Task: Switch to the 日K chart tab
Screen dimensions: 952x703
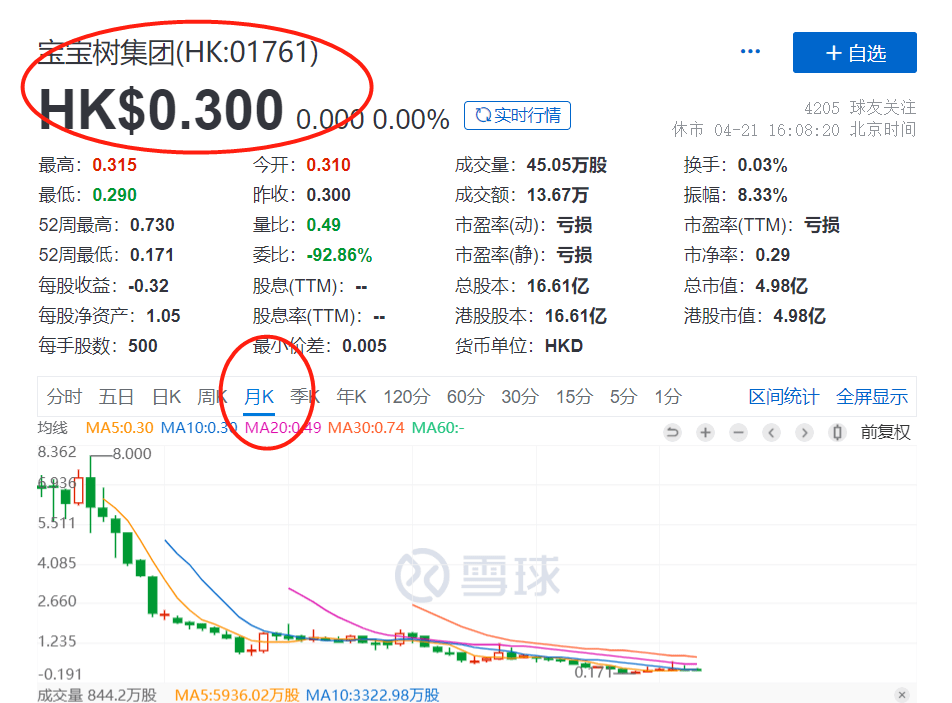Action: pyautogui.click(x=166, y=396)
